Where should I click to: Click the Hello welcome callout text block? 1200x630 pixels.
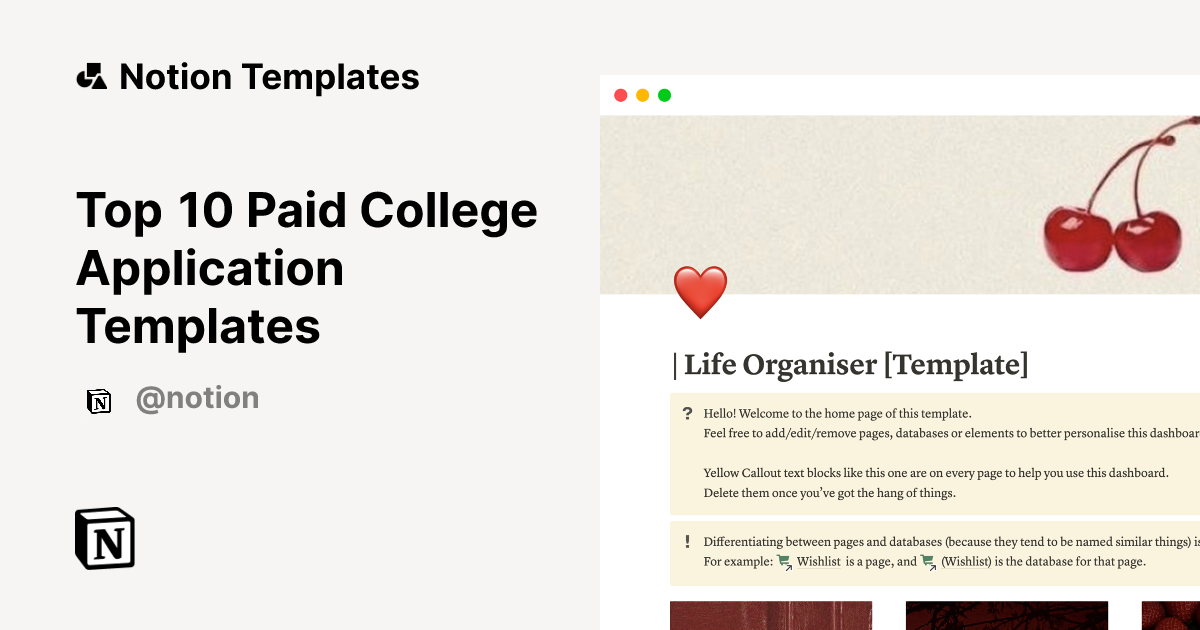click(x=936, y=453)
